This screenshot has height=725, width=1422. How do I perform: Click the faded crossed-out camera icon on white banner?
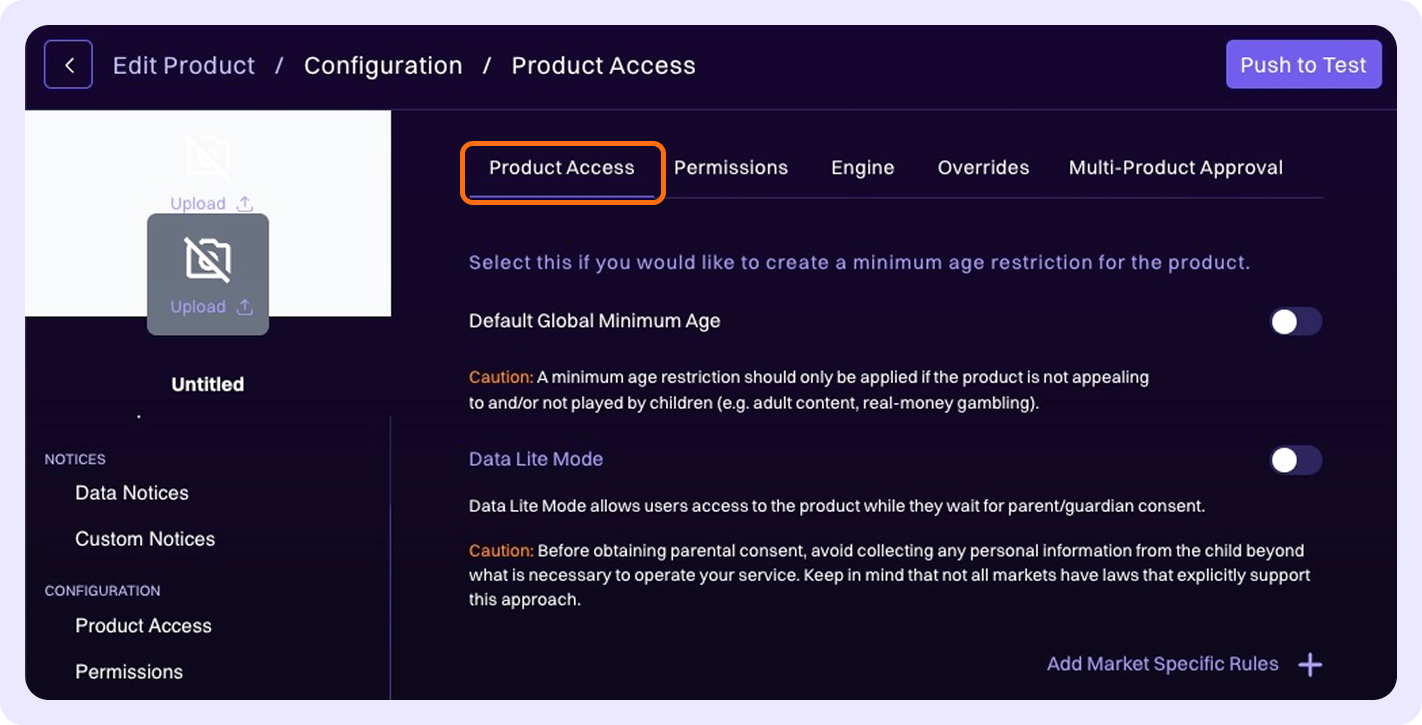click(x=208, y=156)
